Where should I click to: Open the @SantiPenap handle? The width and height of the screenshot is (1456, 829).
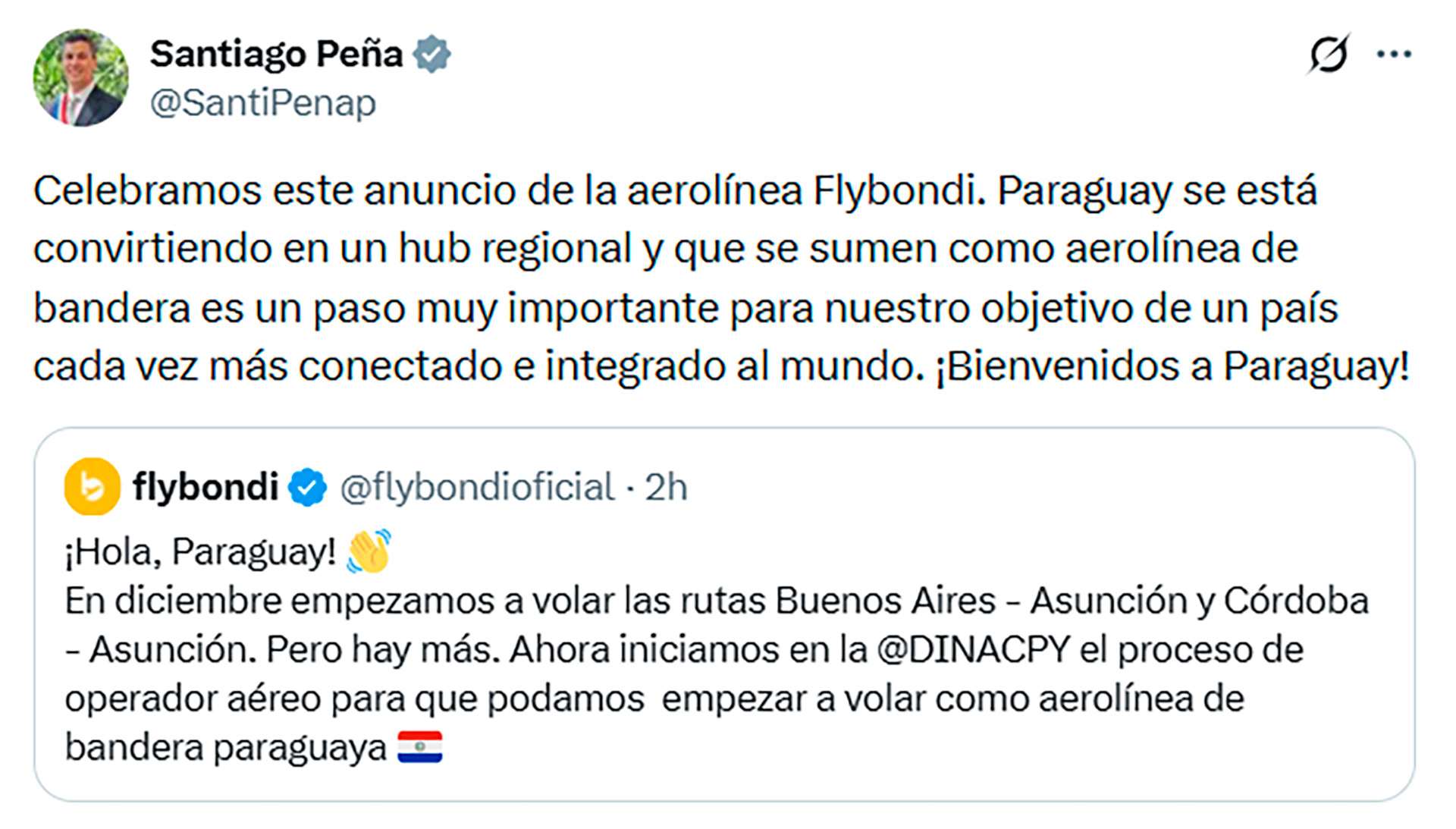(x=262, y=103)
